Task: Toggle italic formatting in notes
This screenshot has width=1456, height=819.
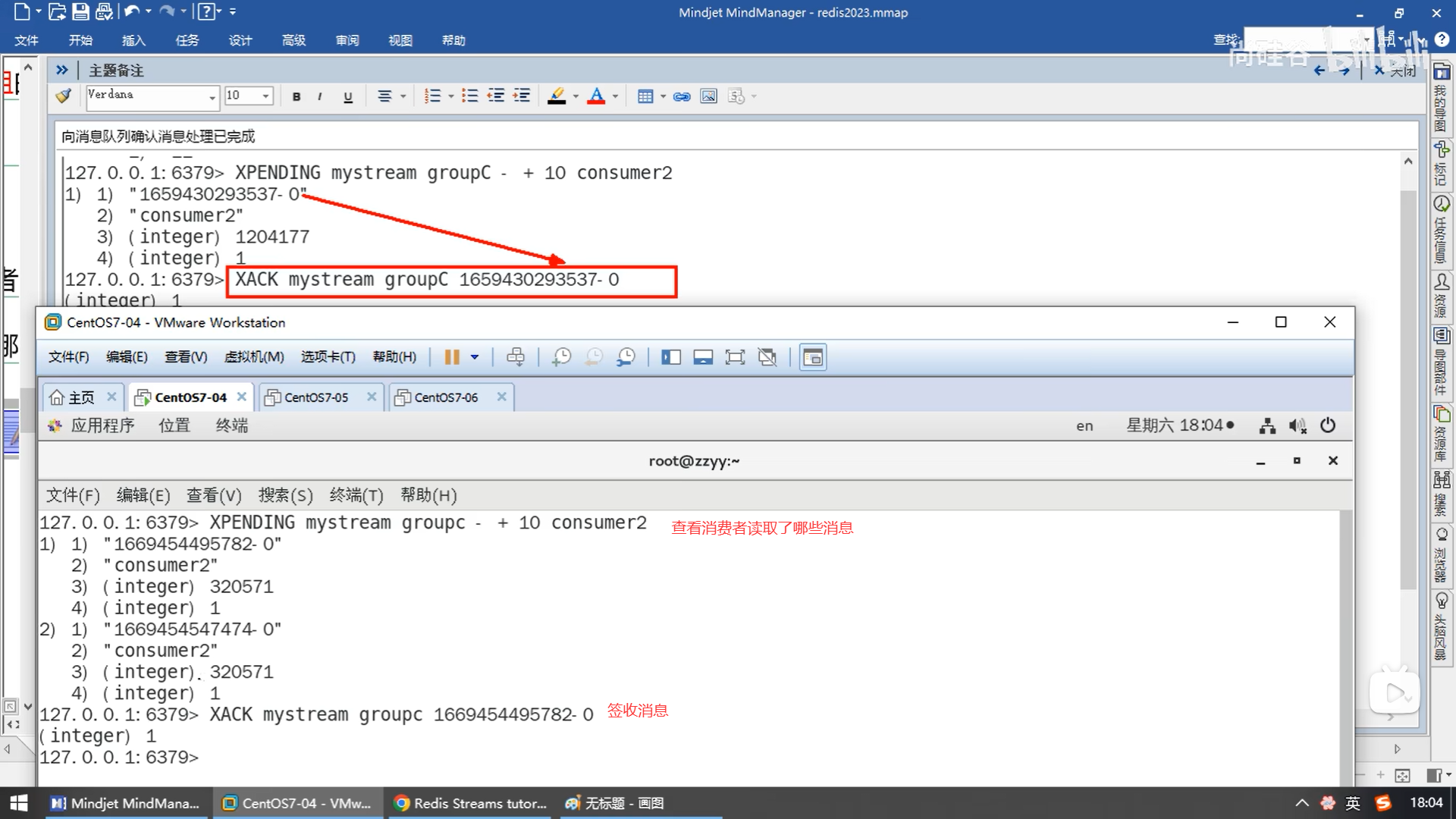Action: click(320, 96)
